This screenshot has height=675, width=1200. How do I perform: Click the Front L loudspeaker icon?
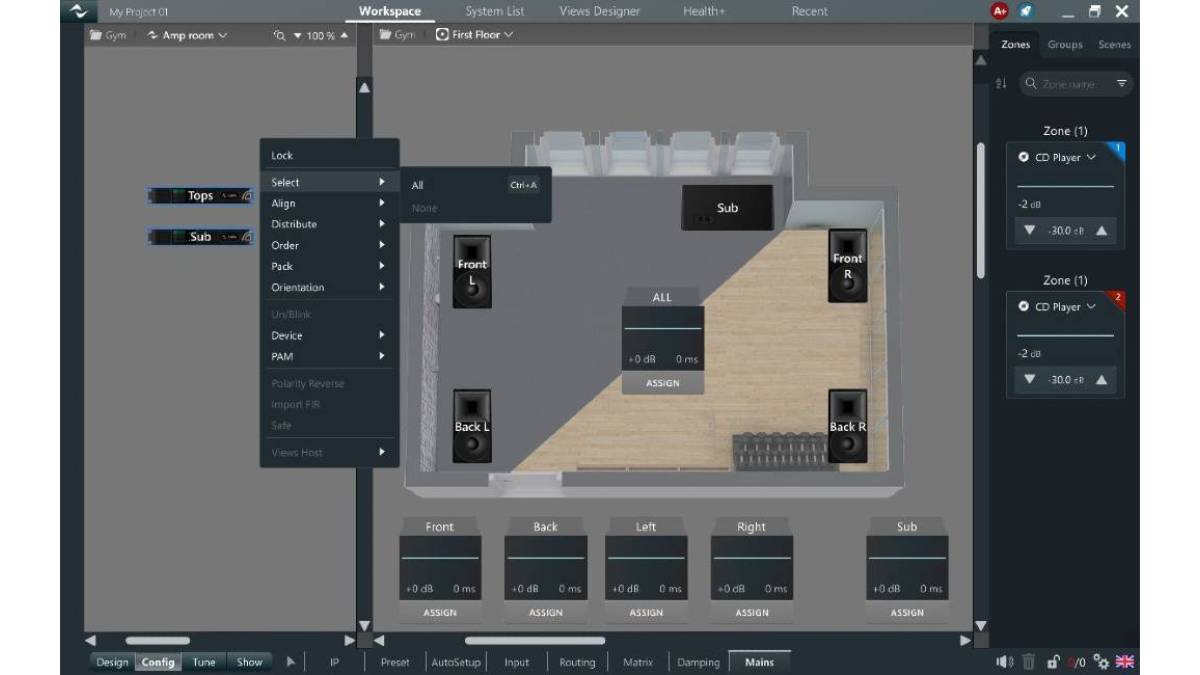pyautogui.click(x=472, y=271)
